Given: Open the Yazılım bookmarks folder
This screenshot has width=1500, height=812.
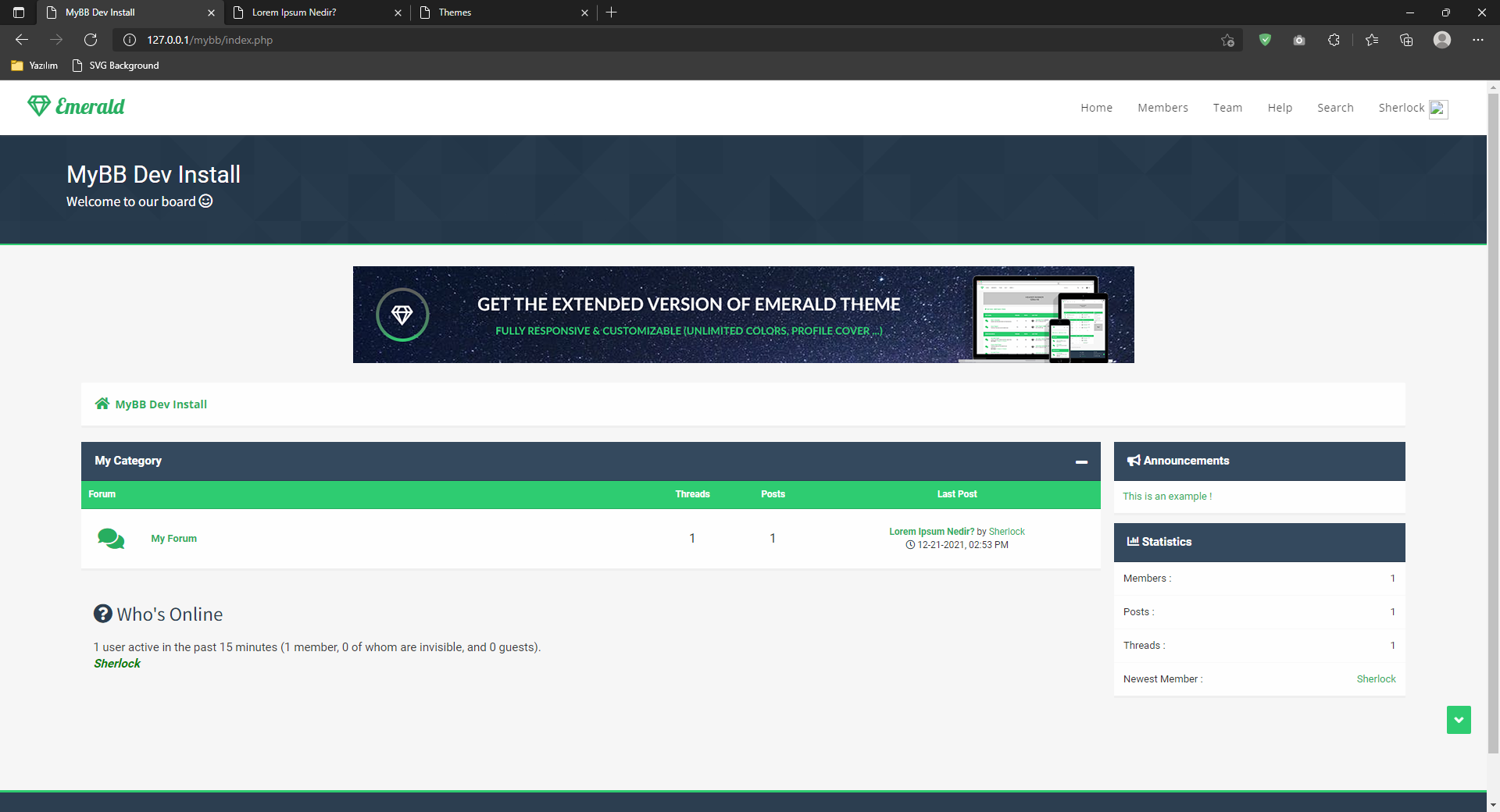Looking at the screenshot, I should (35, 66).
